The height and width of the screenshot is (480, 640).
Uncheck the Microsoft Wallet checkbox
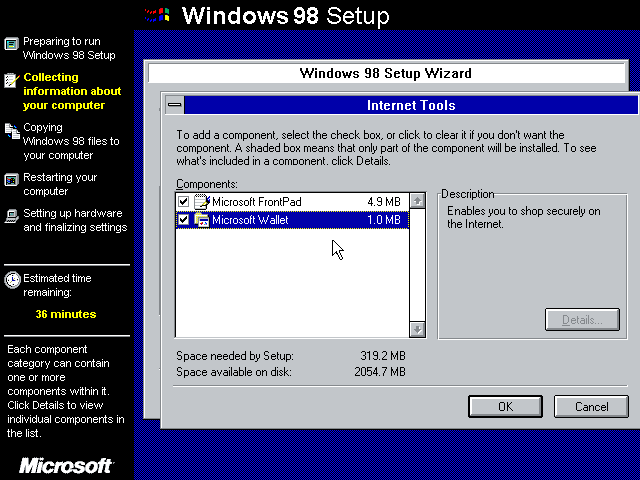(x=183, y=220)
